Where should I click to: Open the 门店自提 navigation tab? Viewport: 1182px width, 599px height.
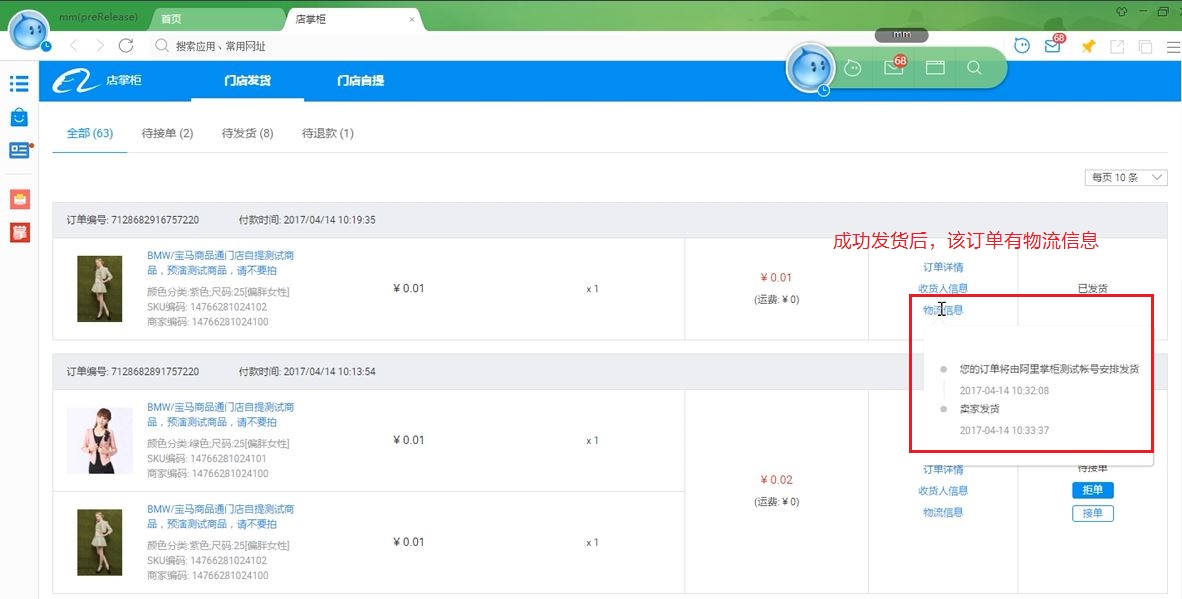(360, 80)
